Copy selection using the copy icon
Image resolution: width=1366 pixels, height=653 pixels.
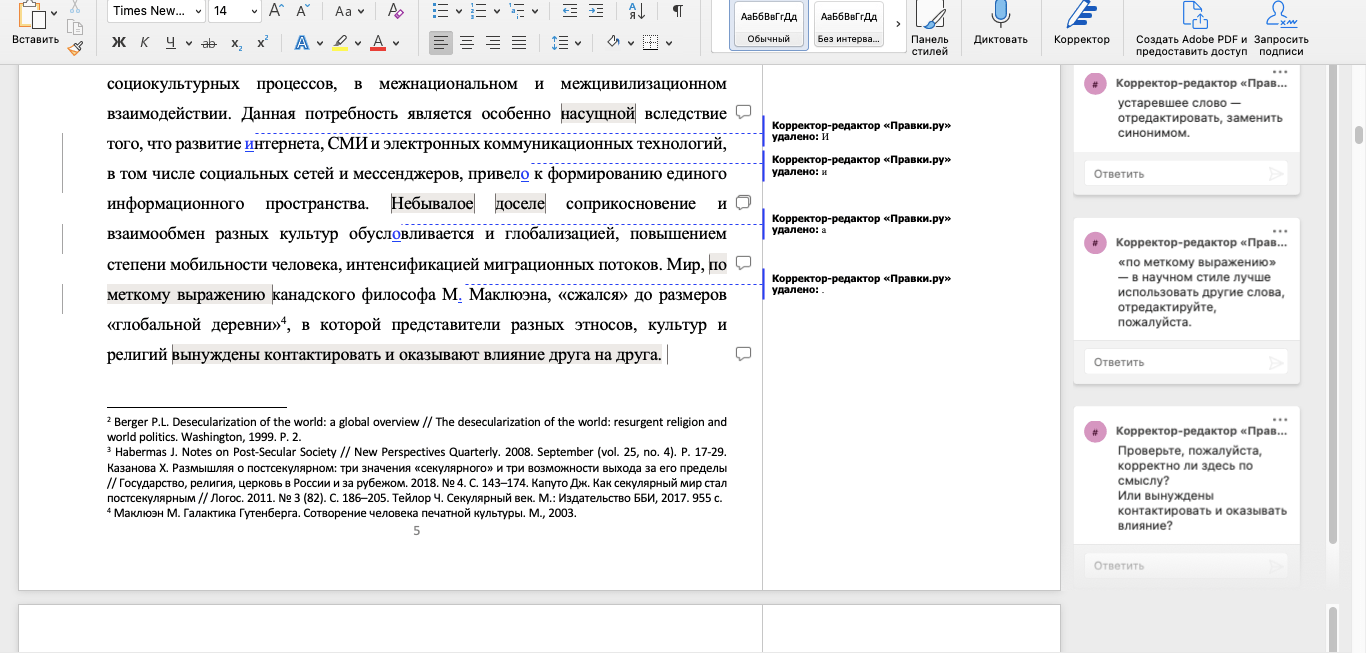tap(76, 27)
